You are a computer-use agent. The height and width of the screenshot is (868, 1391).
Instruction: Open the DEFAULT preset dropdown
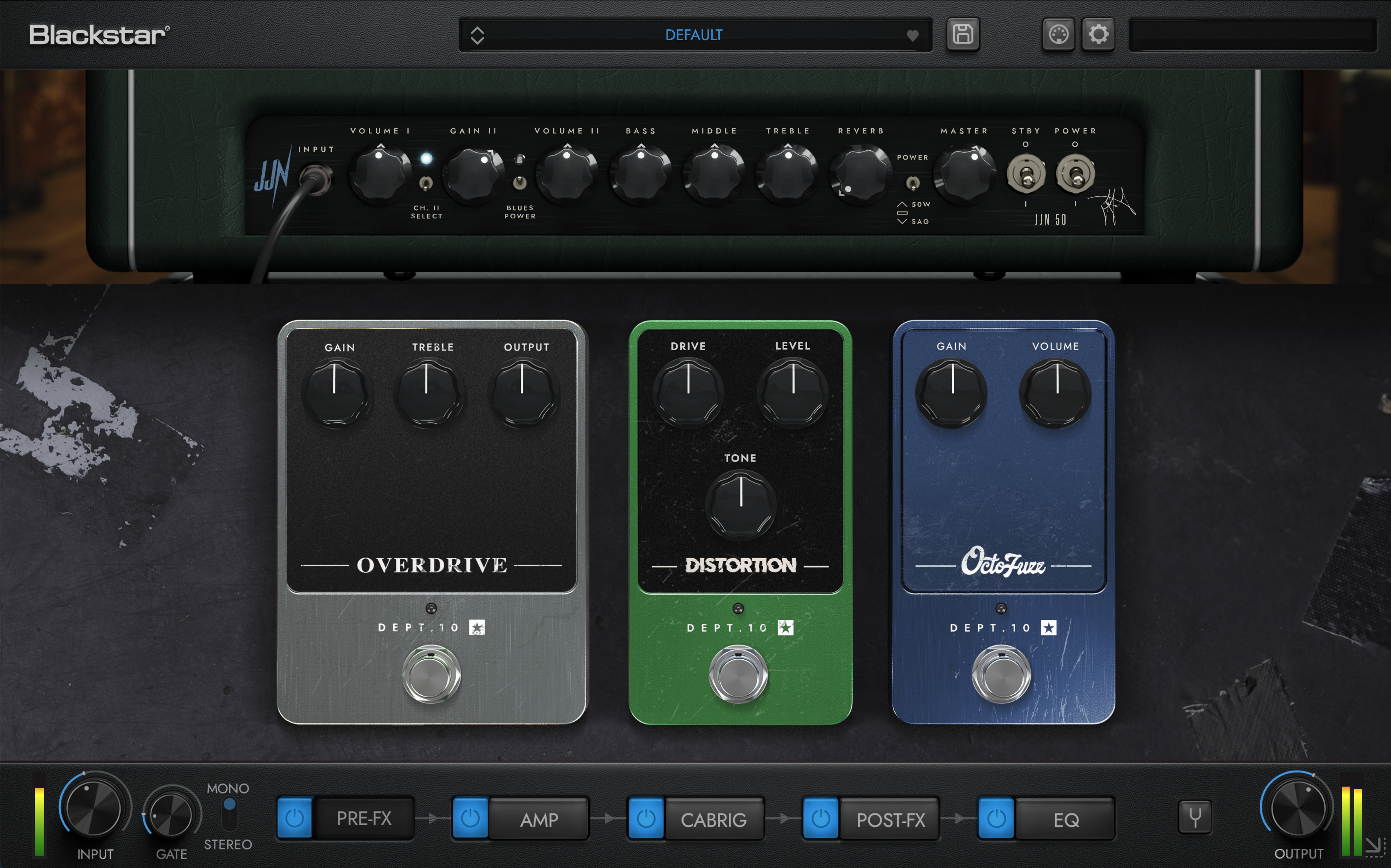(x=694, y=35)
